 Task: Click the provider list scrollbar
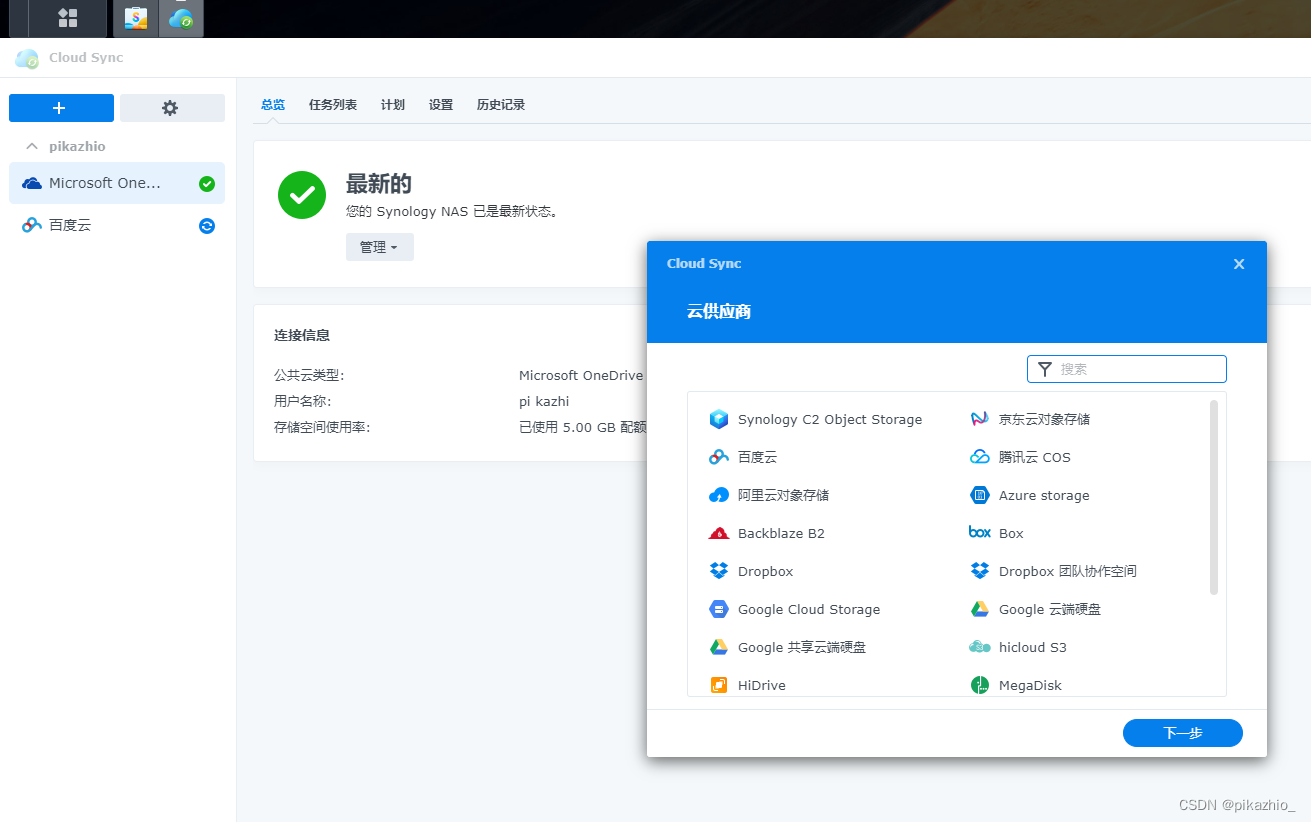1214,497
